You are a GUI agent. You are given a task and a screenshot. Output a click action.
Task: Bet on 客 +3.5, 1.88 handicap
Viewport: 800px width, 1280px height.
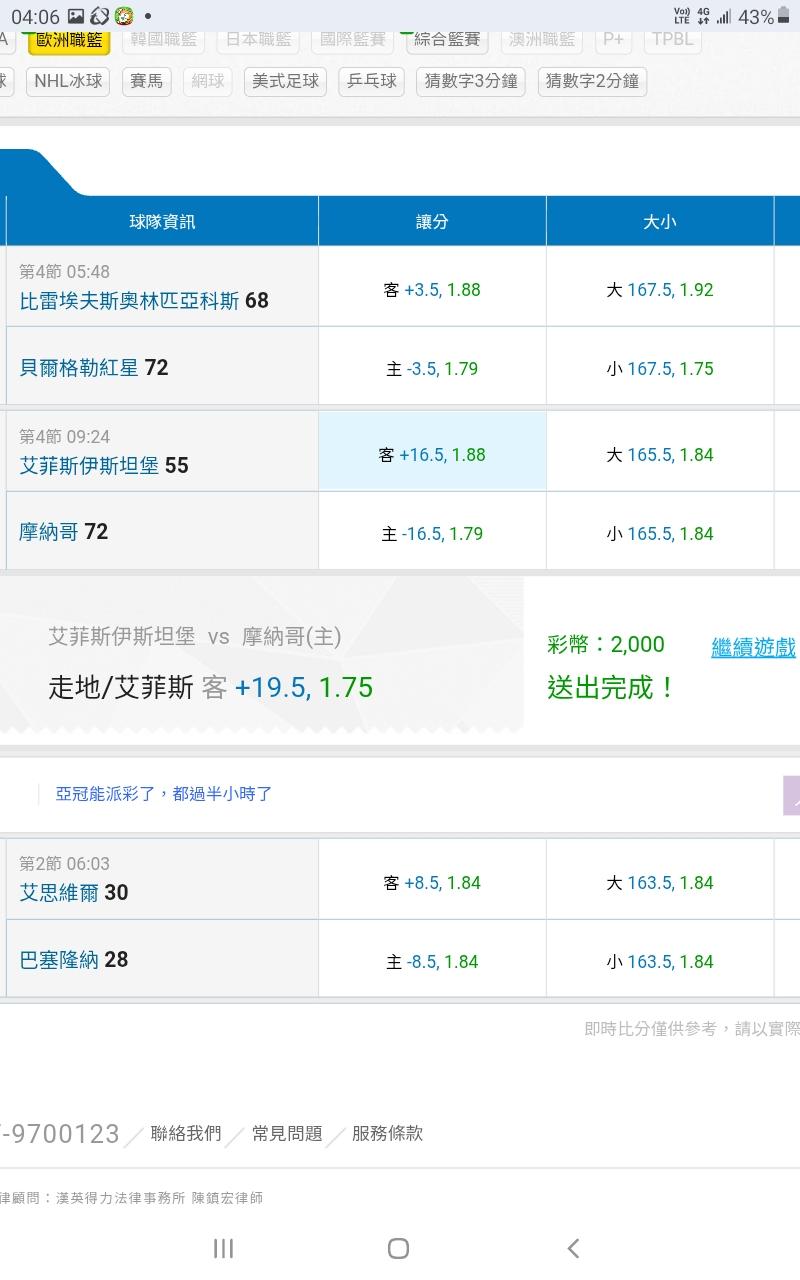pos(432,290)
